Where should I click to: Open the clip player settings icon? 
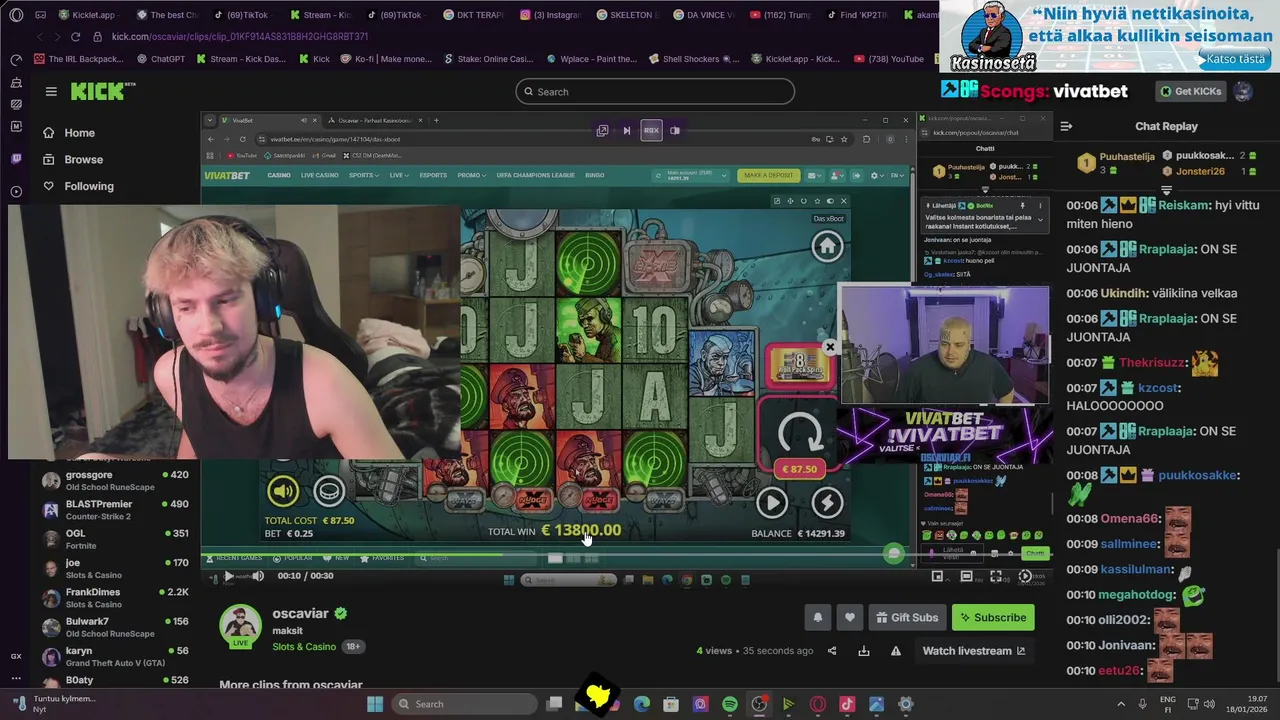pyautogui.click(x=1025, y=576)
